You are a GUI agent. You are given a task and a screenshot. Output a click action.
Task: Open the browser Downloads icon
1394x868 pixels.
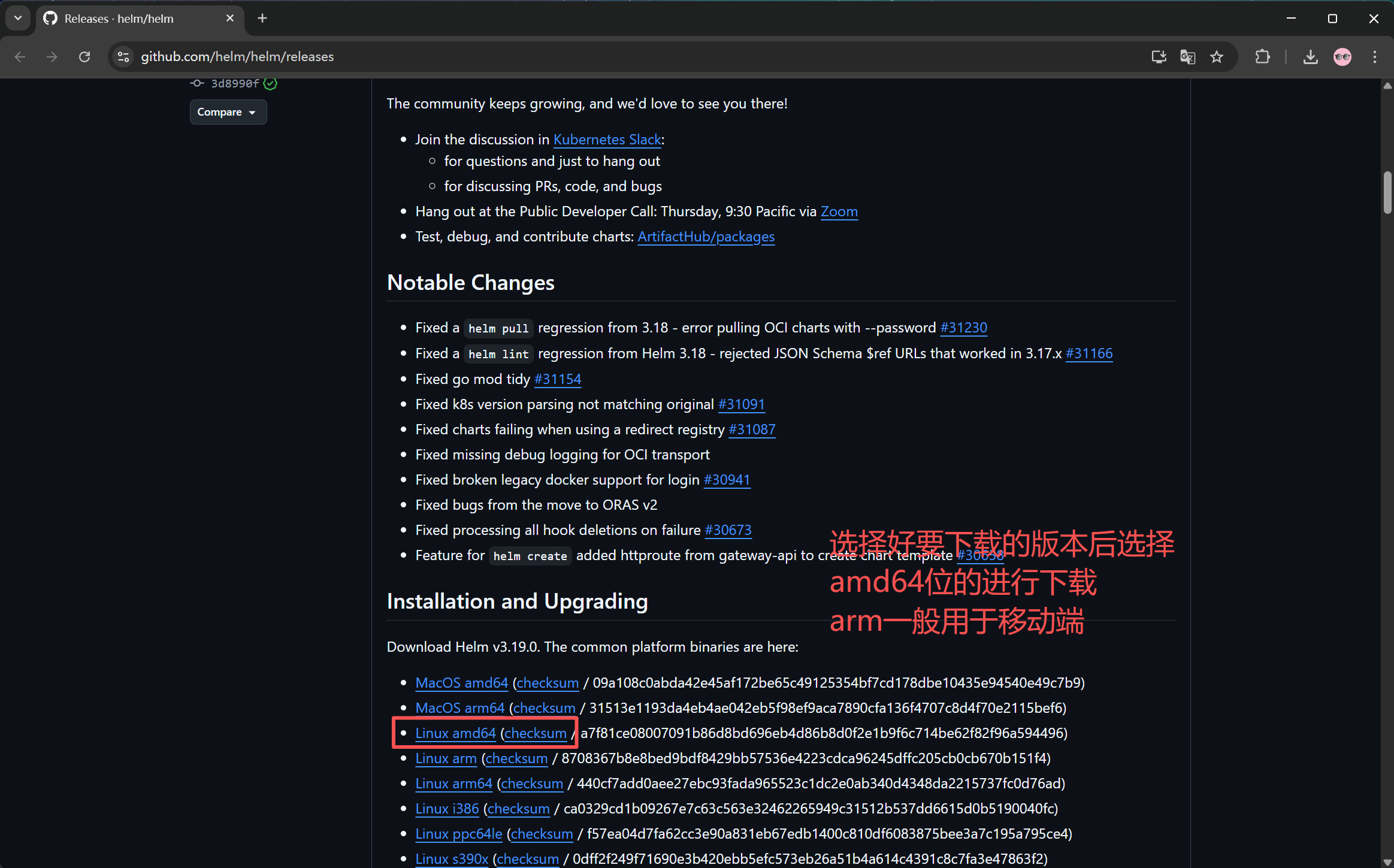click(x=1310, y=57)
